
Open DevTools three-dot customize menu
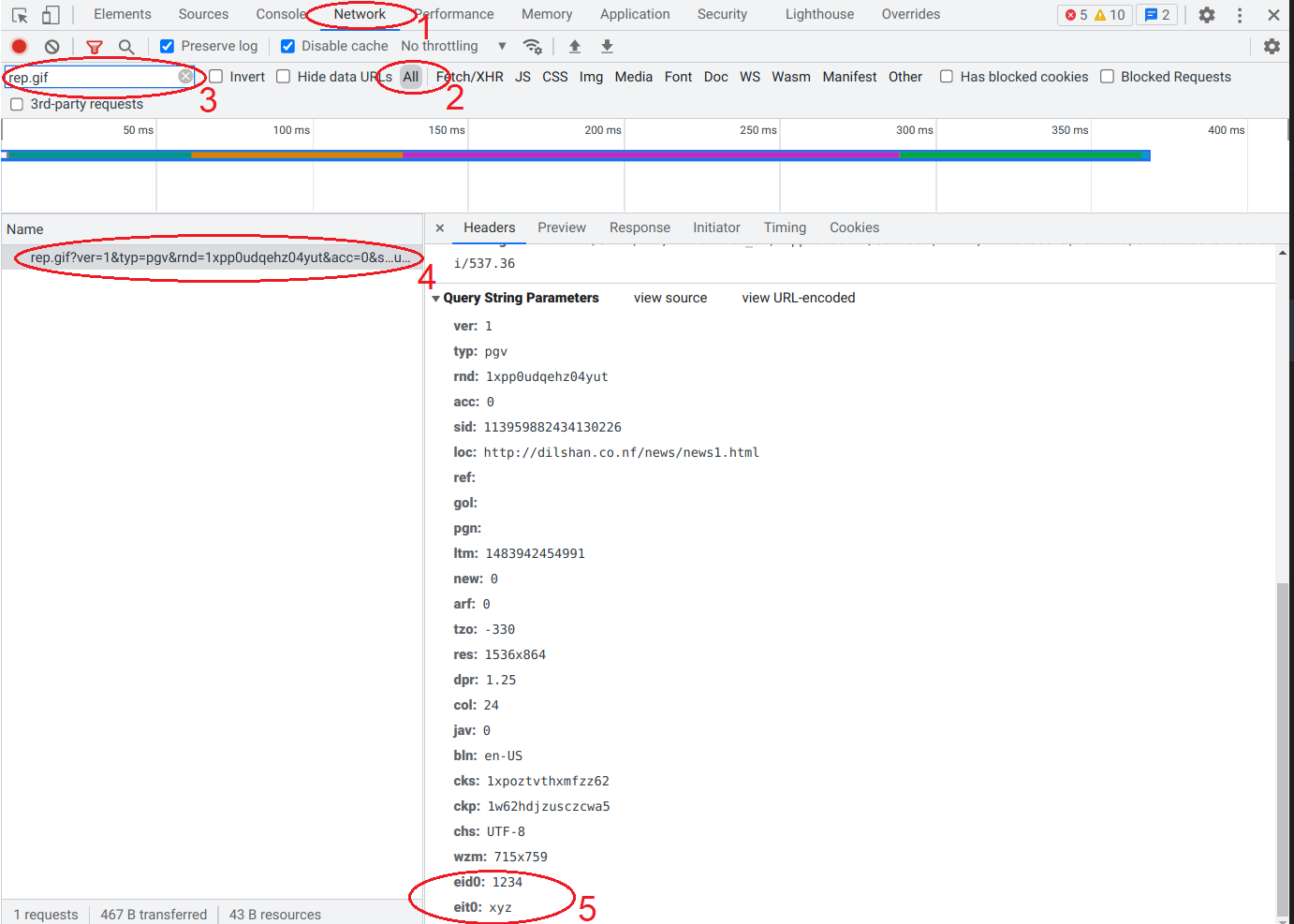(1240, 15)
